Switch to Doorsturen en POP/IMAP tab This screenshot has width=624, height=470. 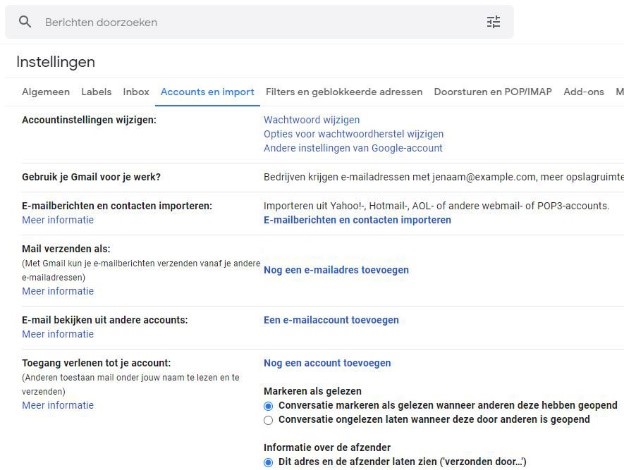click(x=493, y=92)
